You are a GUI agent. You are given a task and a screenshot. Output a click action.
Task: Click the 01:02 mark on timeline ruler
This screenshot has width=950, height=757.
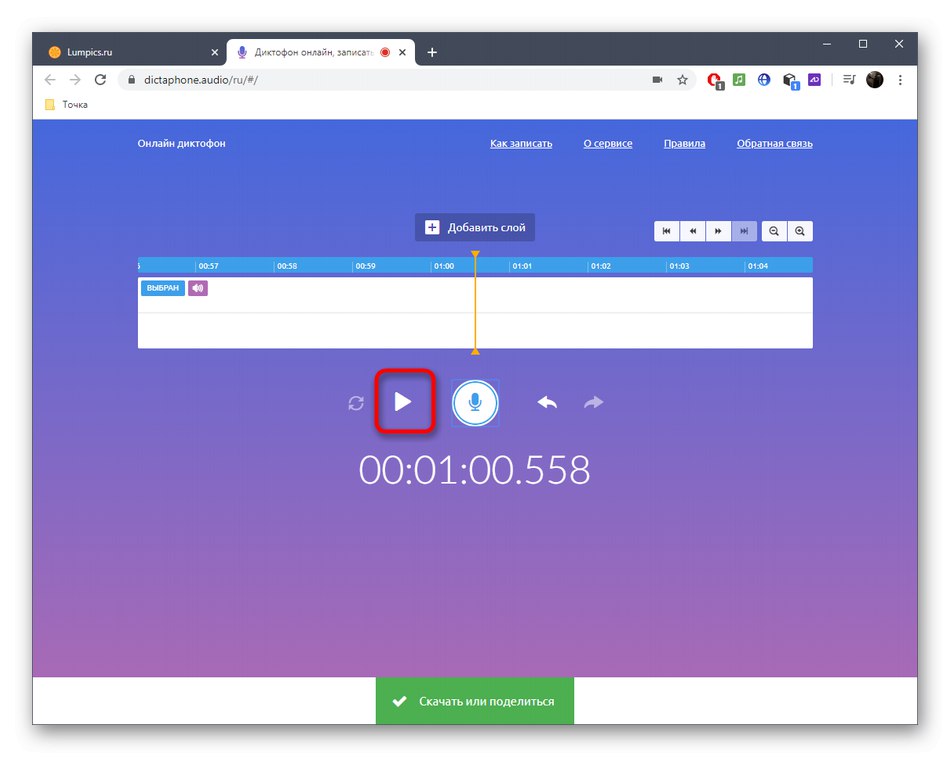[600, 266]
